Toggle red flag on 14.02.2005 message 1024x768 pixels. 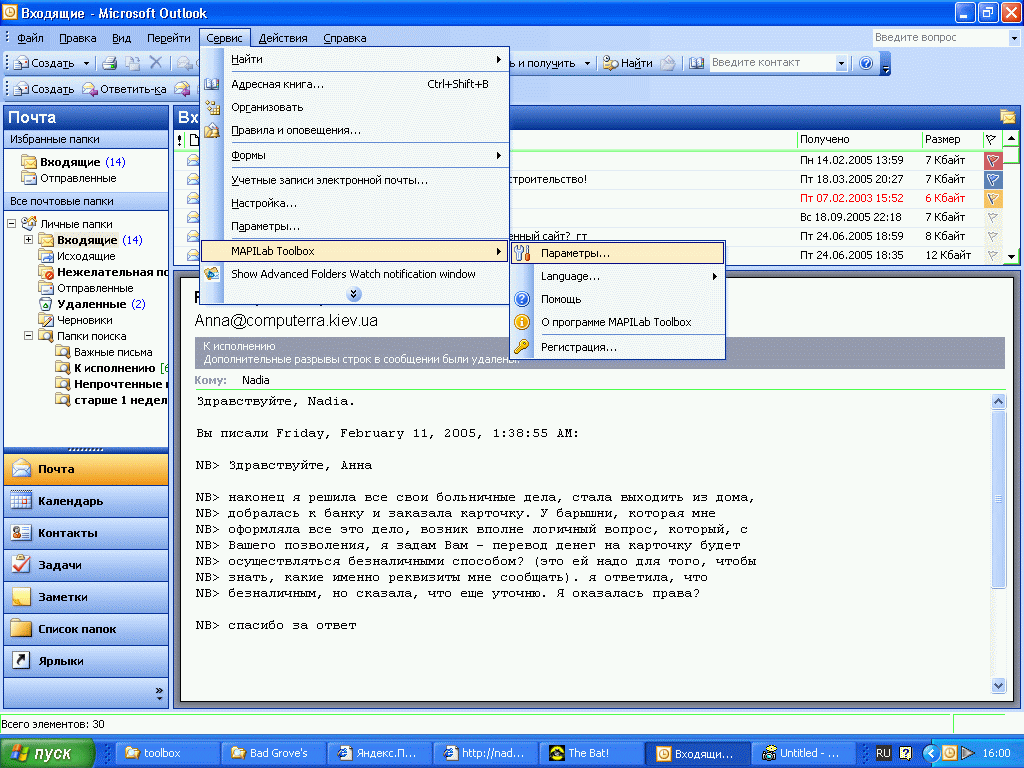(992, 160)
